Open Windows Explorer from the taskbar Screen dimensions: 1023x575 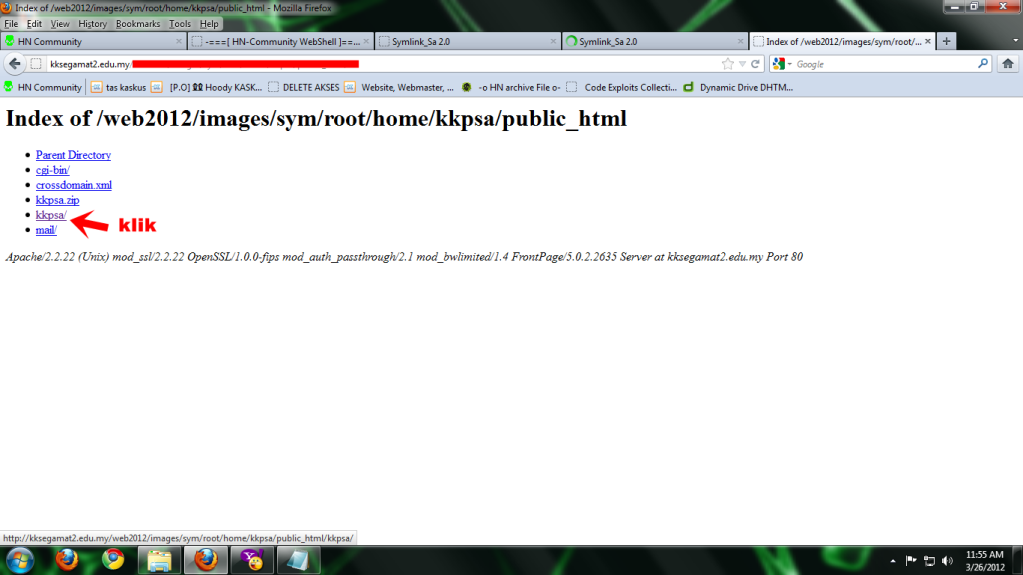coord(159,559)
